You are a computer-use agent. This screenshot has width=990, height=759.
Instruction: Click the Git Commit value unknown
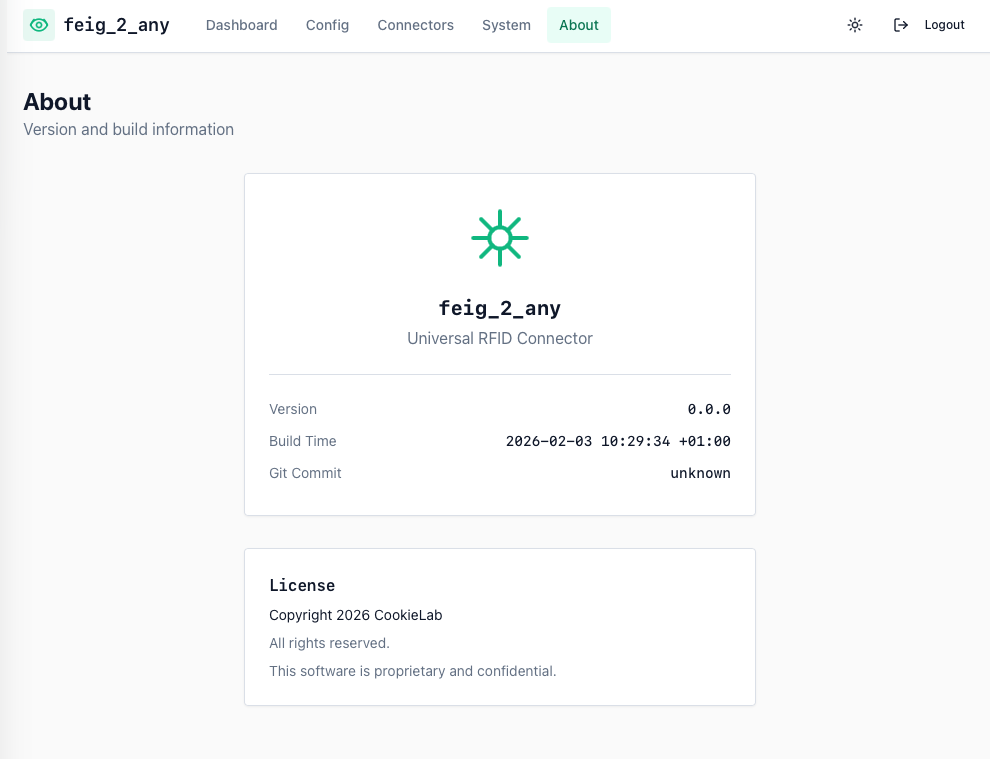700,473
